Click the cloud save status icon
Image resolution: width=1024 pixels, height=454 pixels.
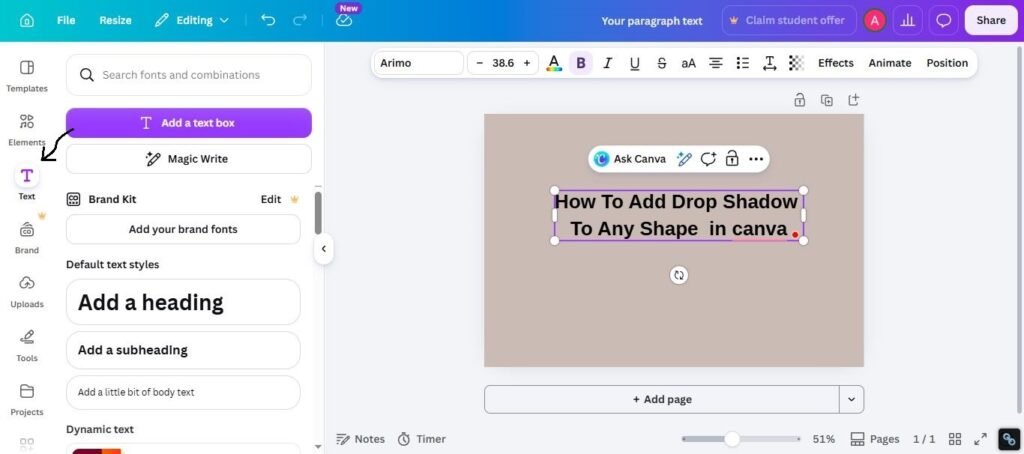(344, 21)
